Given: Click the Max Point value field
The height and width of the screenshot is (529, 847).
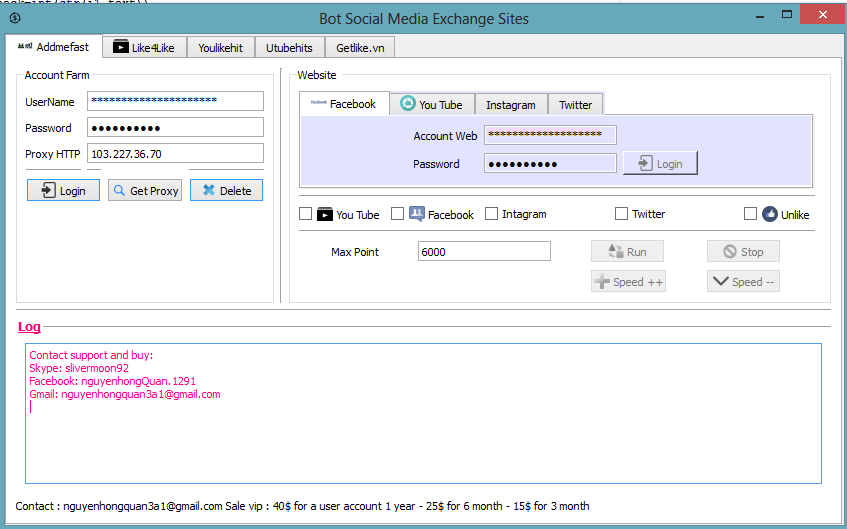Looking at the screenshot, I should [x=484, y=251].
